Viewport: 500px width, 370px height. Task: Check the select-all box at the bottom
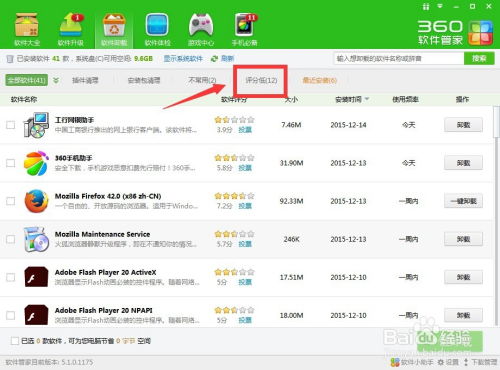[x=15, y=341]
